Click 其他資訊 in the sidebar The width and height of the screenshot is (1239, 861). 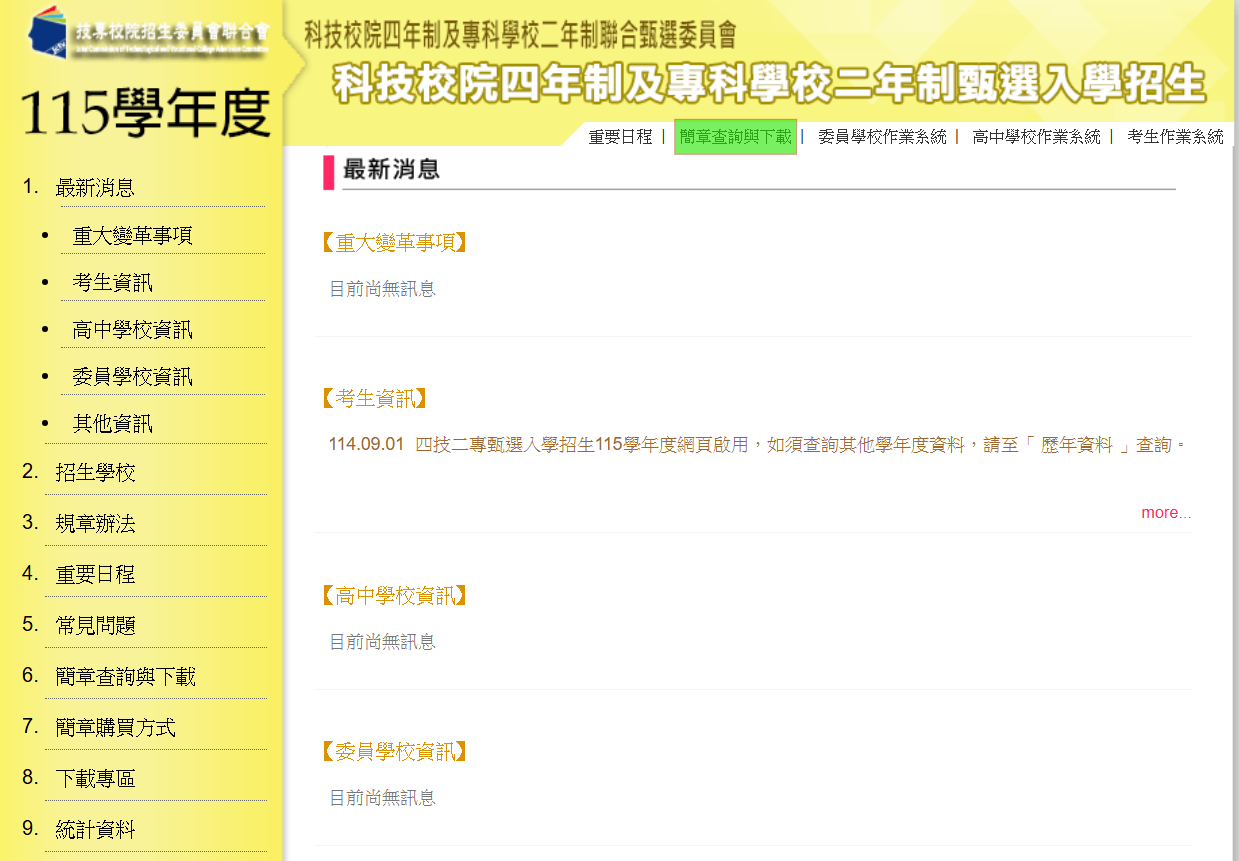pos(112,424)
